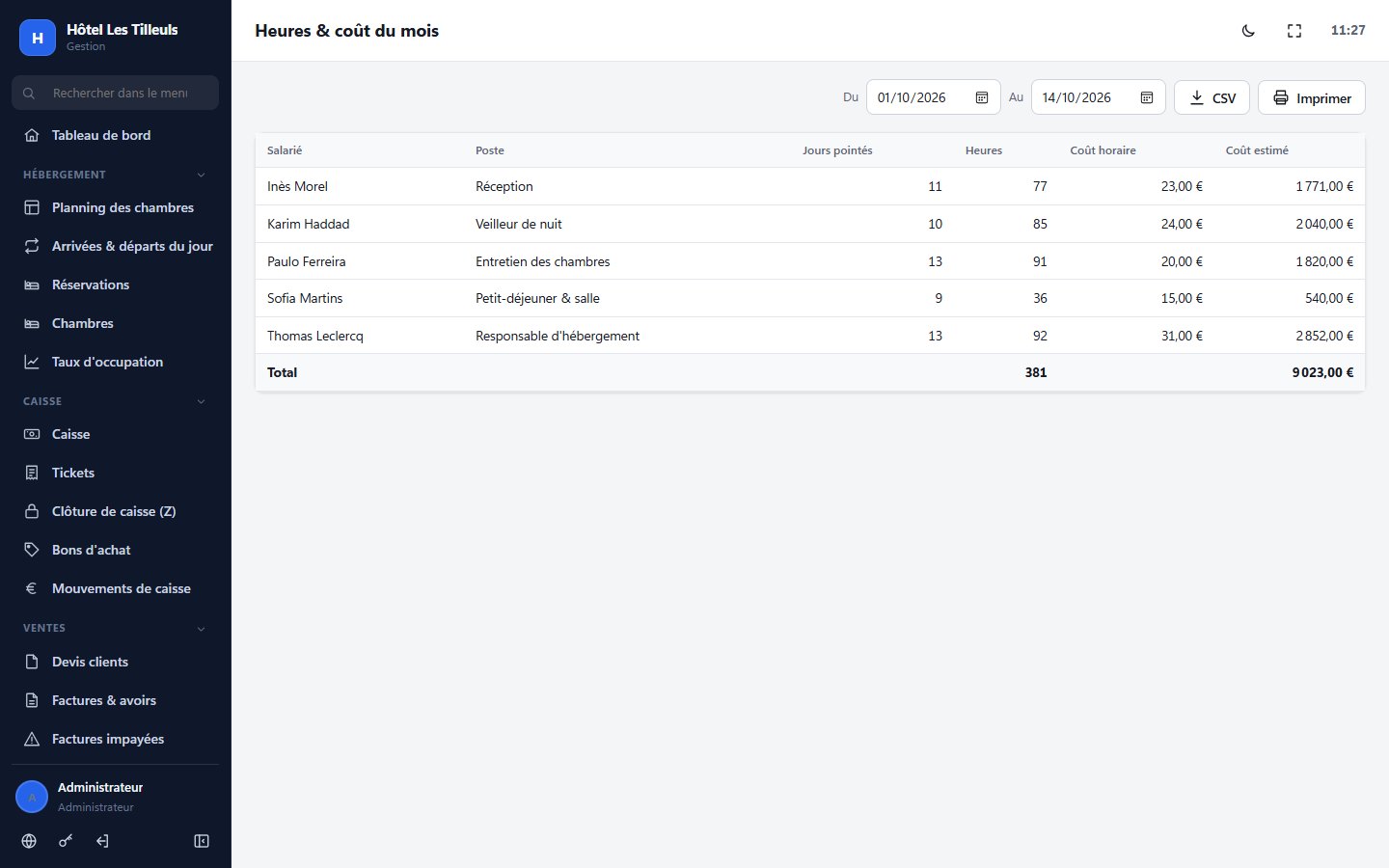The image size is (1389, 868).
Task: Click Thomas Leclercq's name in the table
Action: coord(315,336)
